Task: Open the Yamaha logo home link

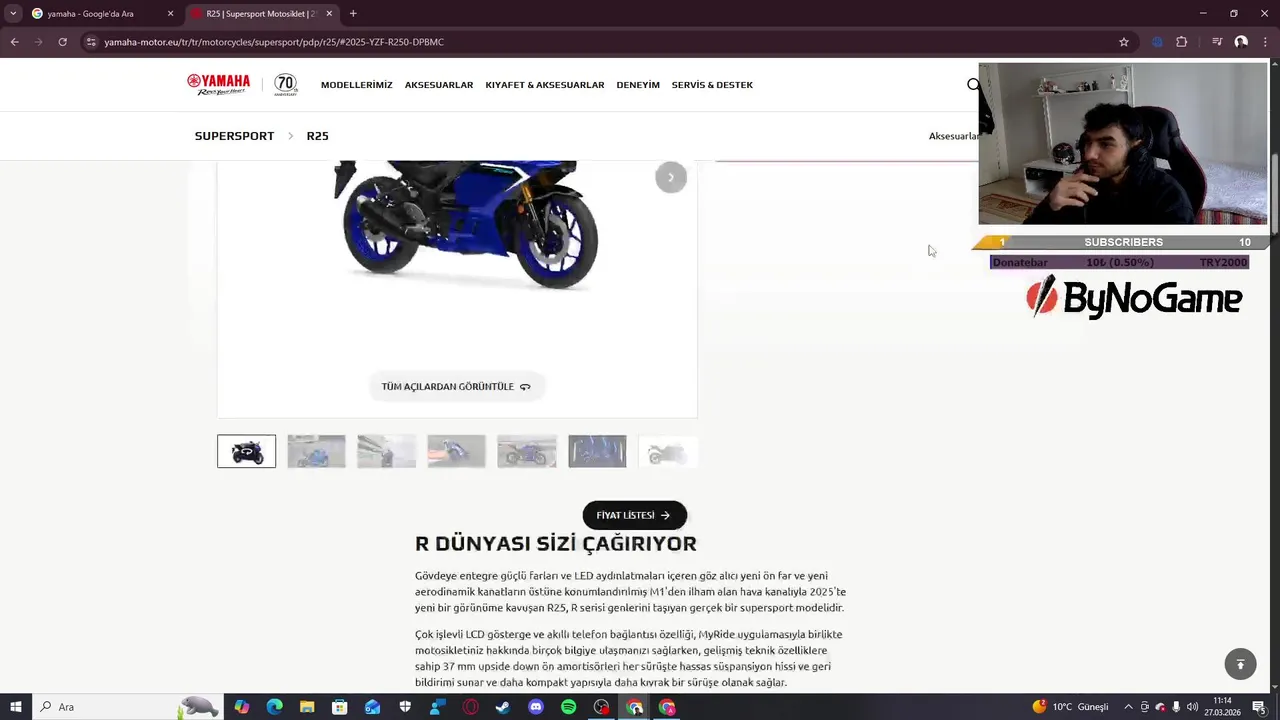Action: point(218,84)
